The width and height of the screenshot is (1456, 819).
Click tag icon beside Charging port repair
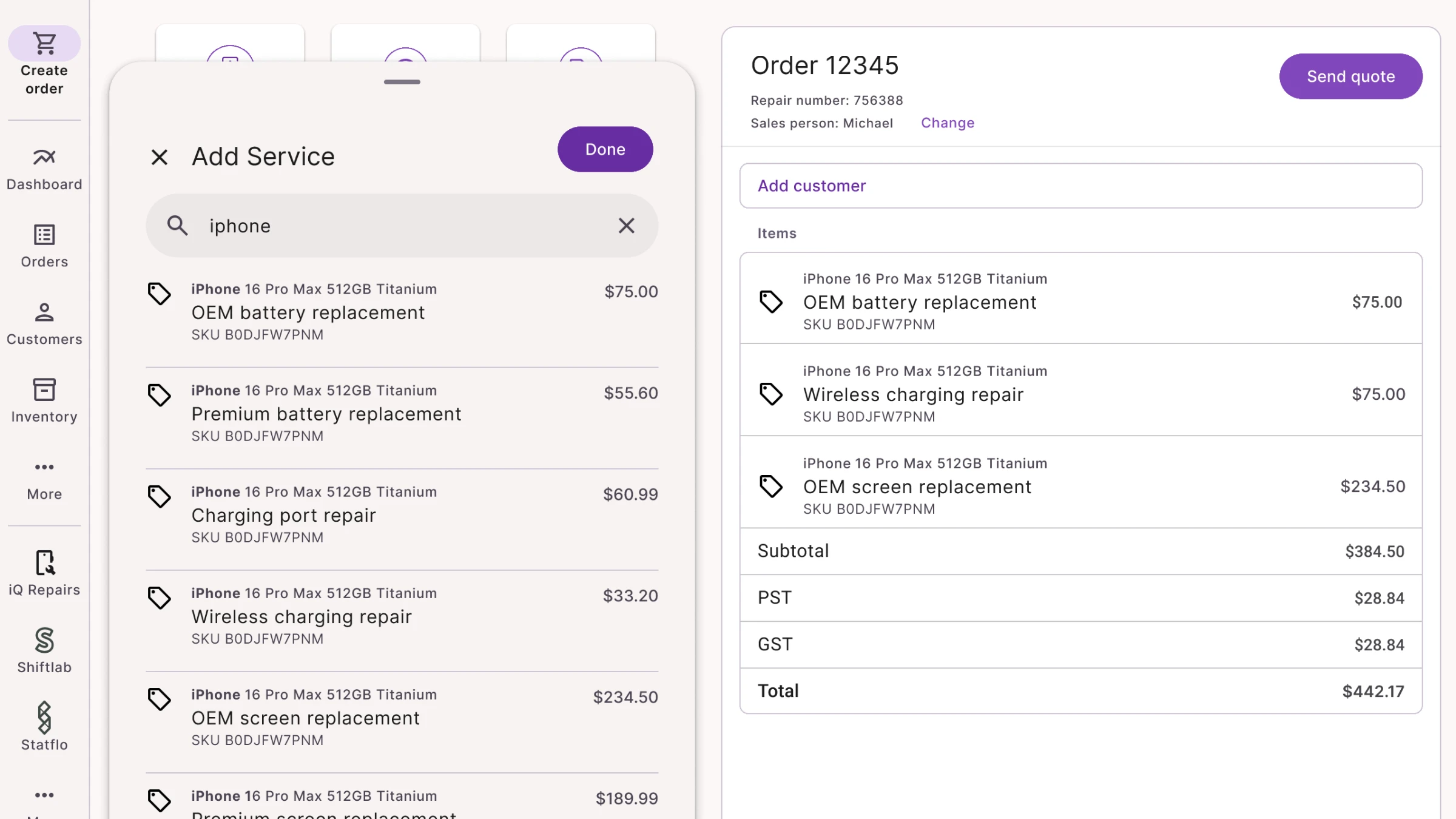(x=159, y=496)
